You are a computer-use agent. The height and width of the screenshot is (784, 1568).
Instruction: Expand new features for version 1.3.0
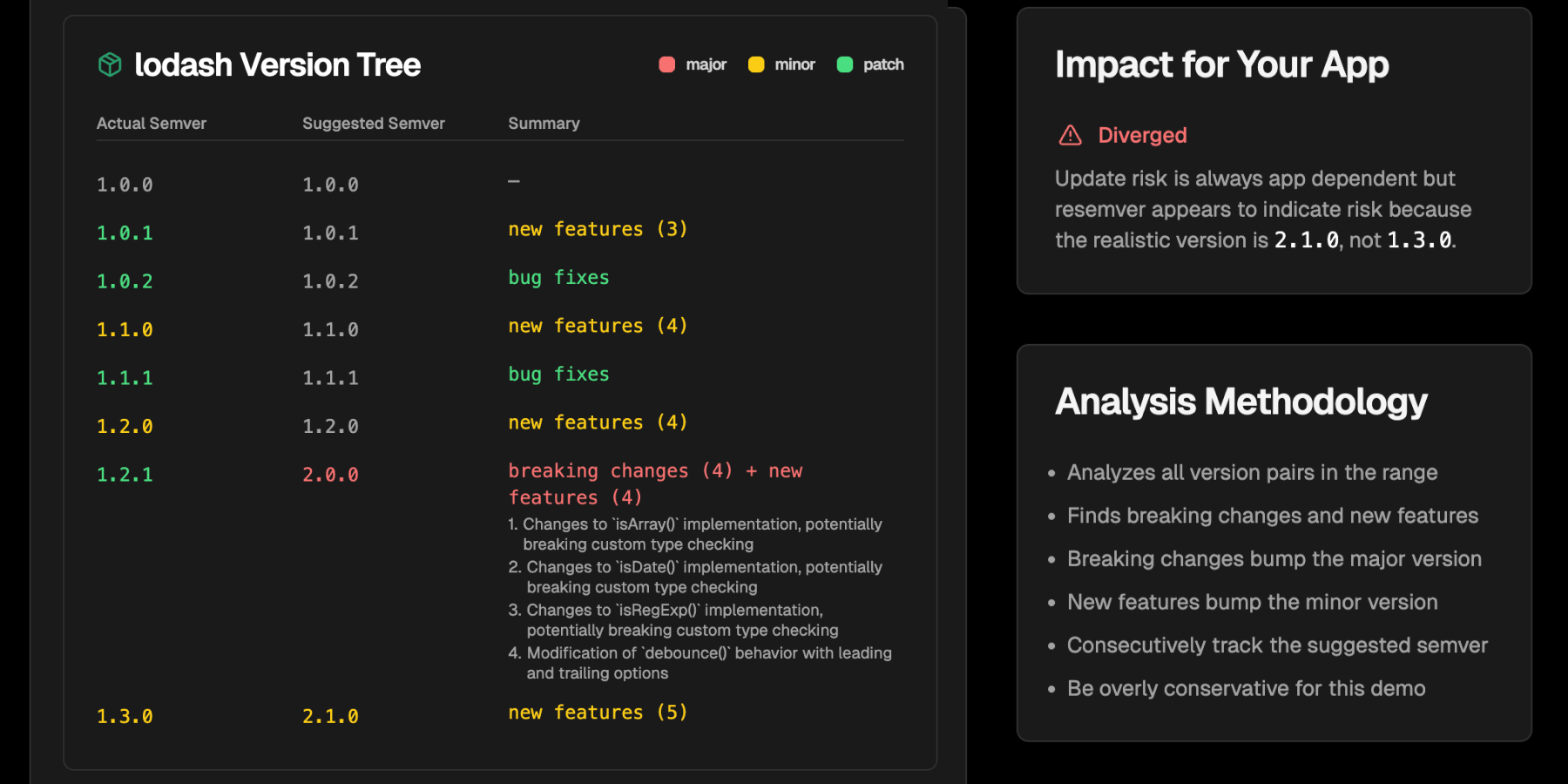point(598,712)
